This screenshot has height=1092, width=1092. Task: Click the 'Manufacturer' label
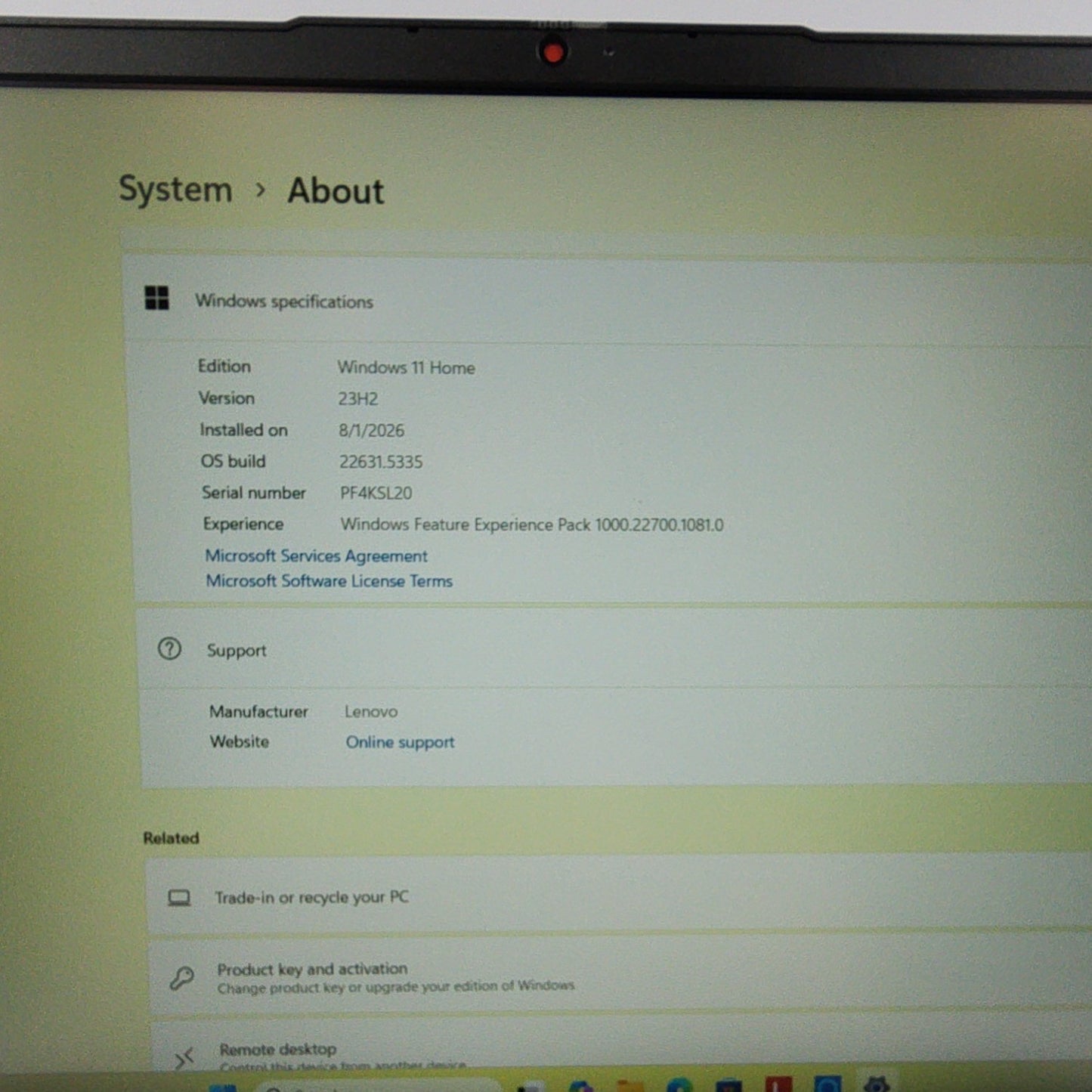258,711
